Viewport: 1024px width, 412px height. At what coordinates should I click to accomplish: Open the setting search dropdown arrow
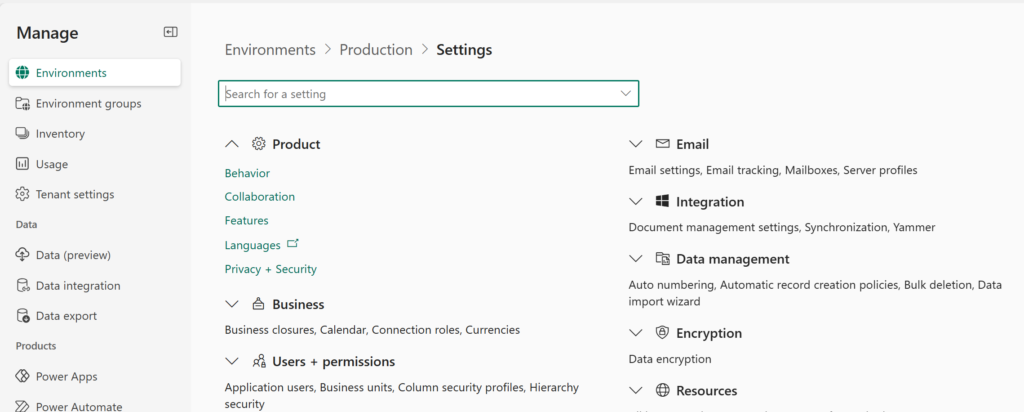pyautogui.click(x=626, y=93)
